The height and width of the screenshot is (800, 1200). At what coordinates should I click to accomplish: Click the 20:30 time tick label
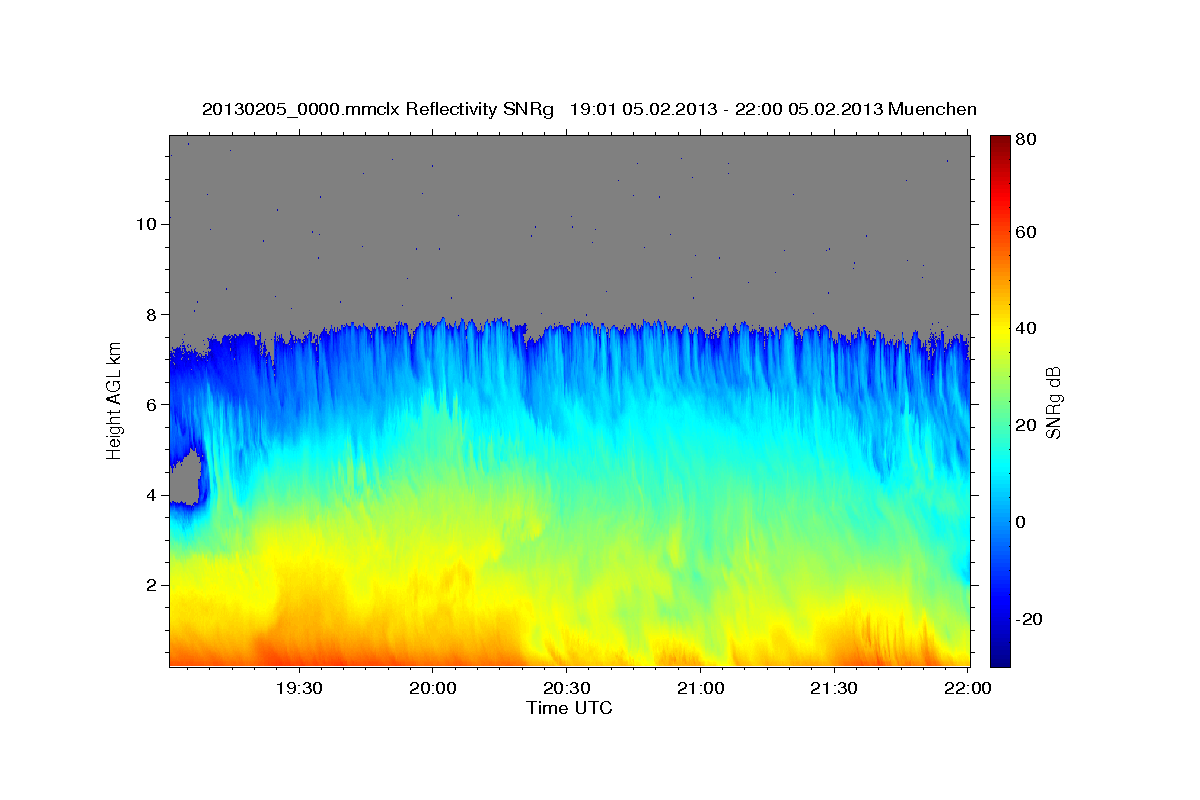[566, 689]
